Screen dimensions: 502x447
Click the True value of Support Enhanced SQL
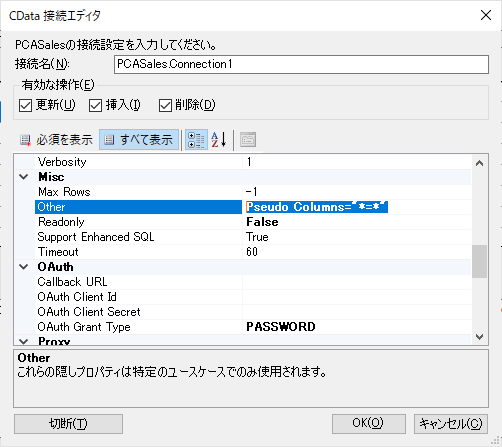pos(257,237)
